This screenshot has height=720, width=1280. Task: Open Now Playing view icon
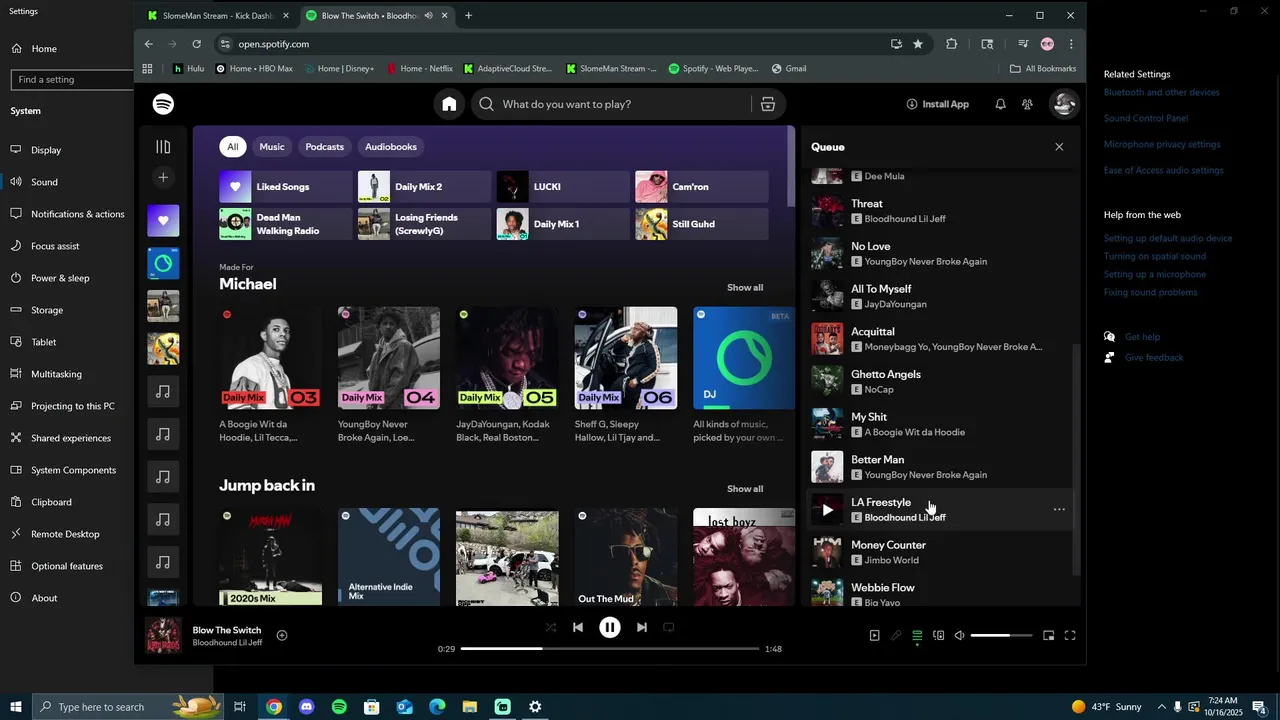coord(874,635)
